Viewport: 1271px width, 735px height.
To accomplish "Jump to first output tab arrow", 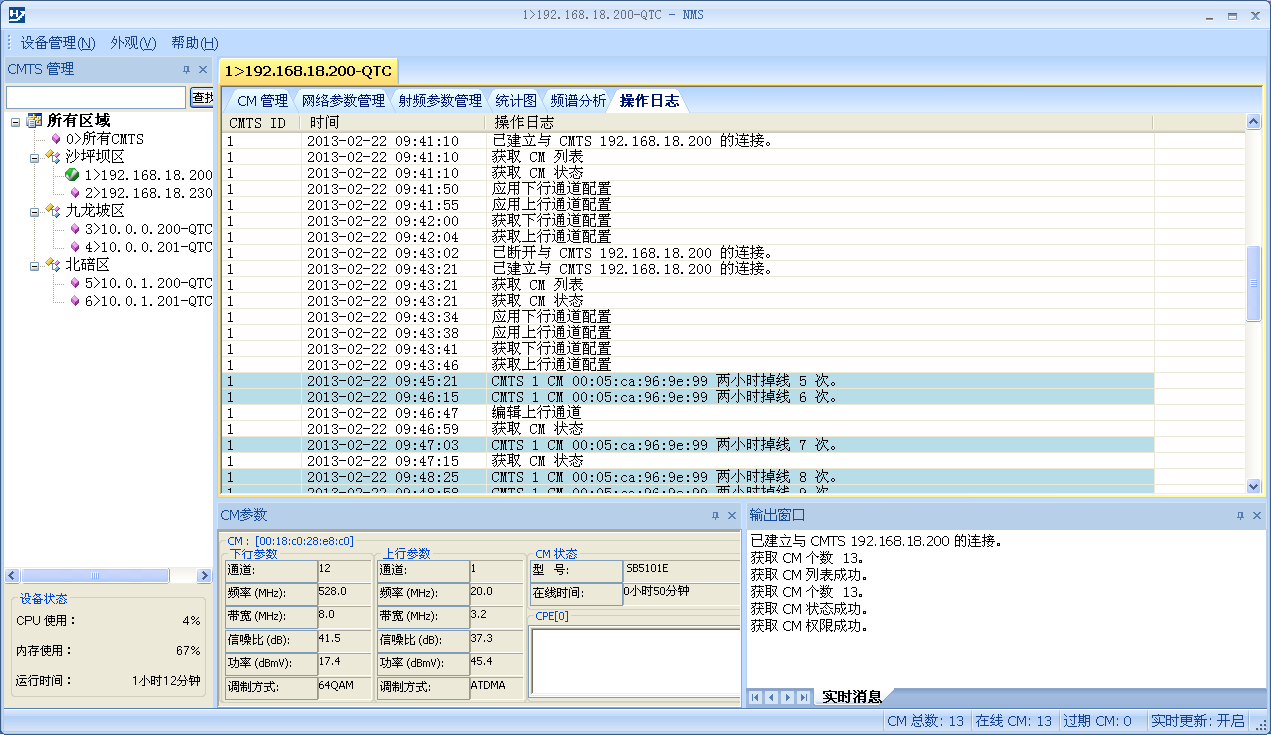I will [x=757, y=697].
